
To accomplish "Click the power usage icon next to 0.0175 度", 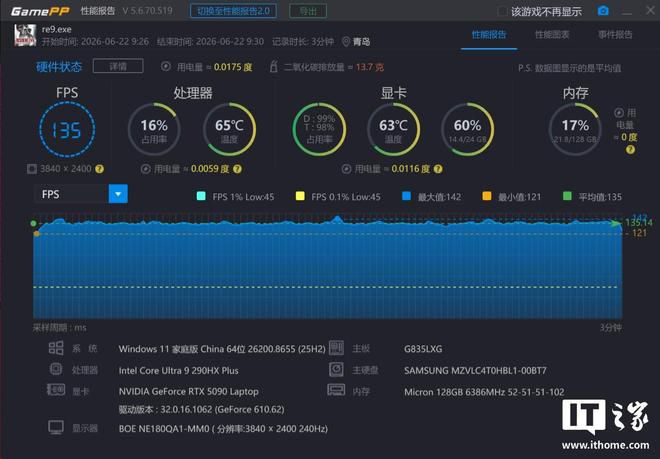I will click(x=166, y=67).
